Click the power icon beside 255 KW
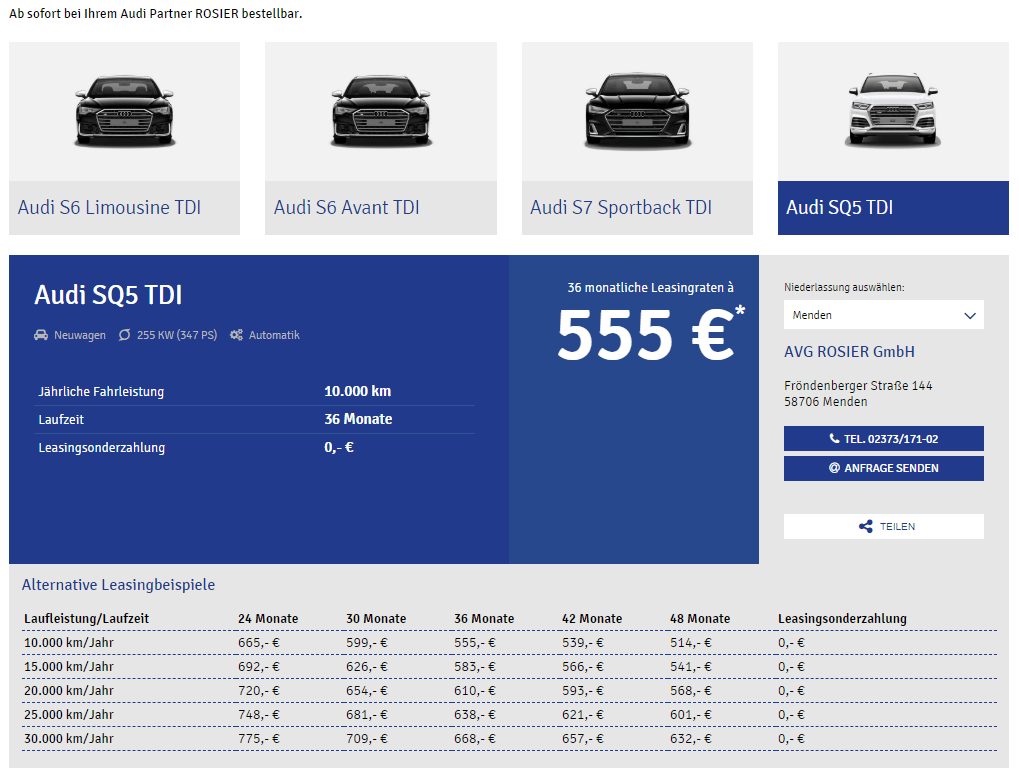The height and width of the screenshot is (768, 1019). [x=124, y=335]
